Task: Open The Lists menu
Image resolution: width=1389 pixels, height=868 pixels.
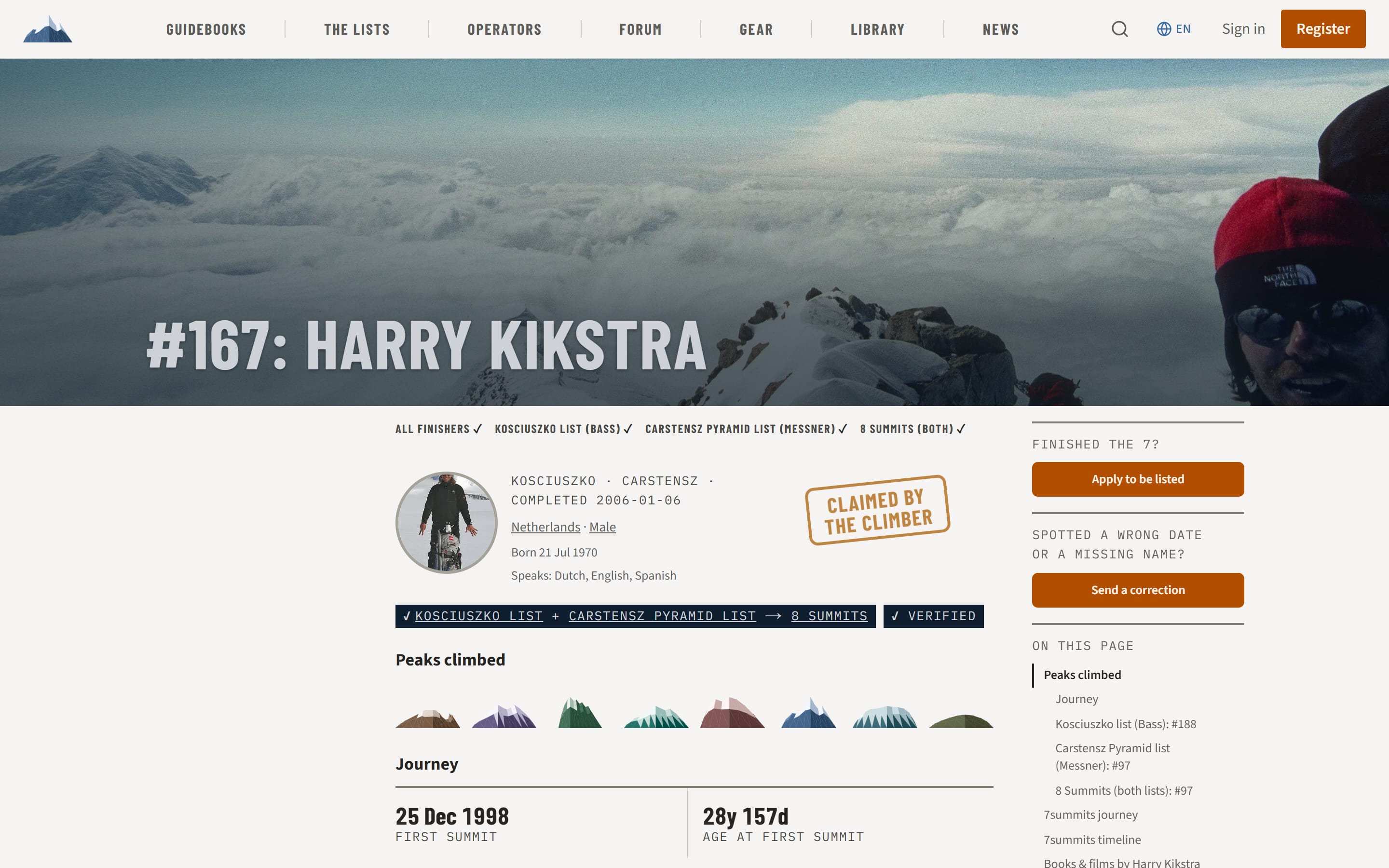Action: click(357, 29)
